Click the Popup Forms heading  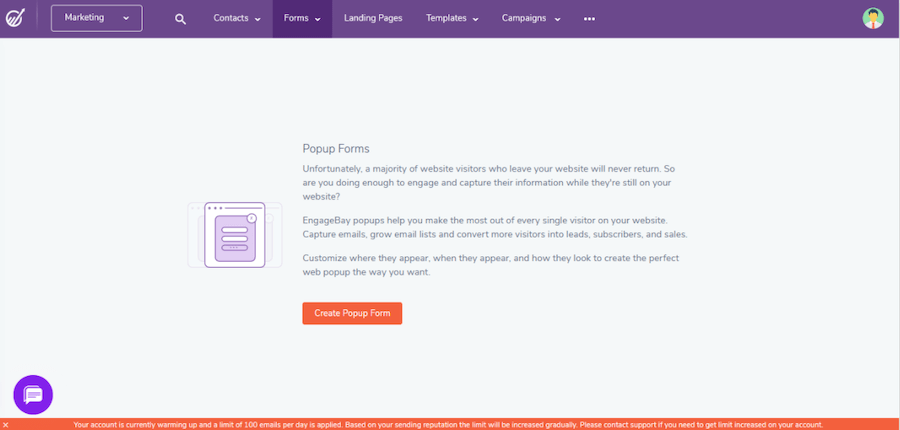click(x=336, y=149)
